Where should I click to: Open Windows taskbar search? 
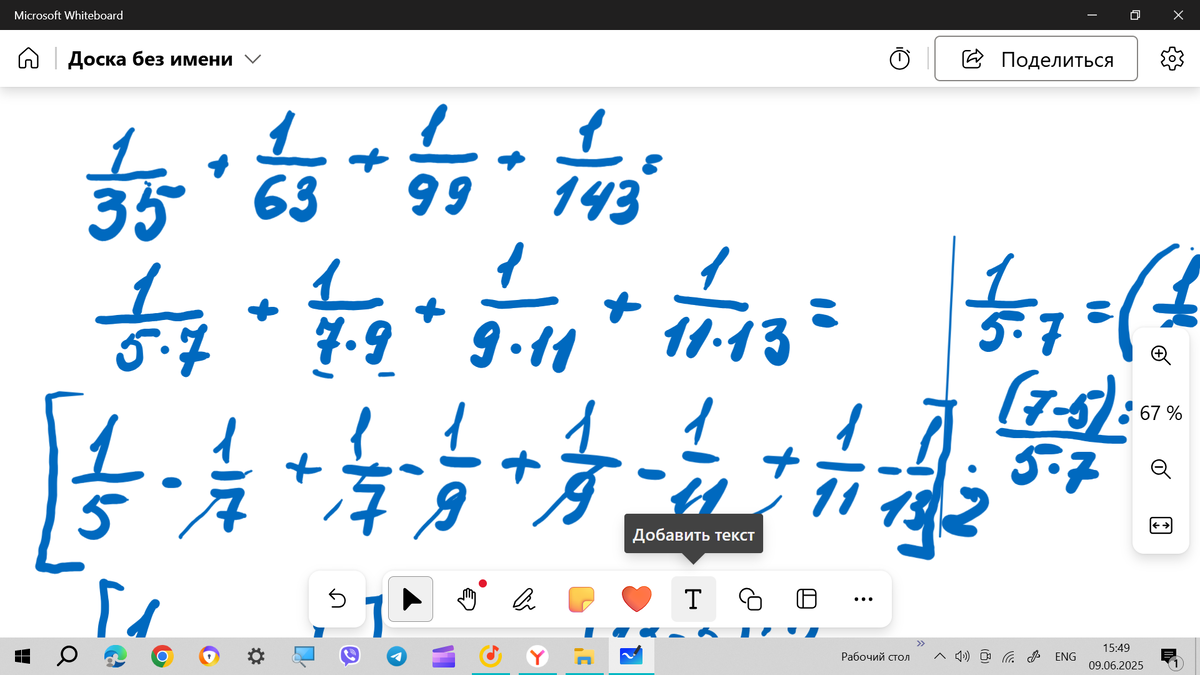[x=67, y=656]
